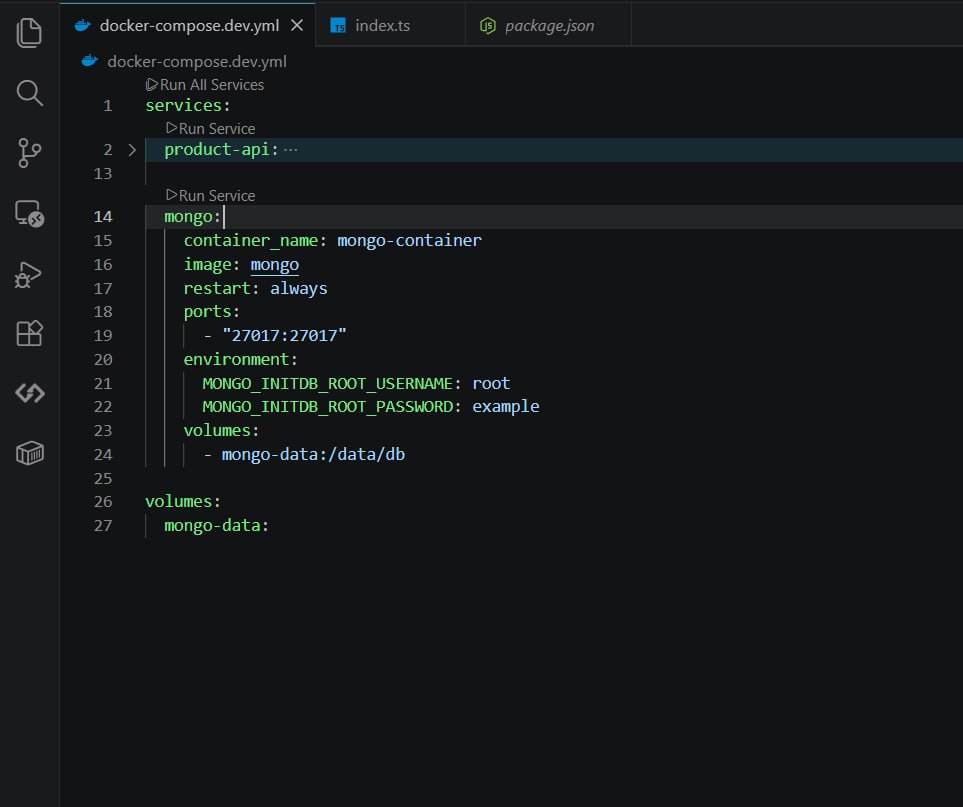Click the Docker whale icon in breadcrumb
Viewport: 963px width, 807px height.
point(90,61)
